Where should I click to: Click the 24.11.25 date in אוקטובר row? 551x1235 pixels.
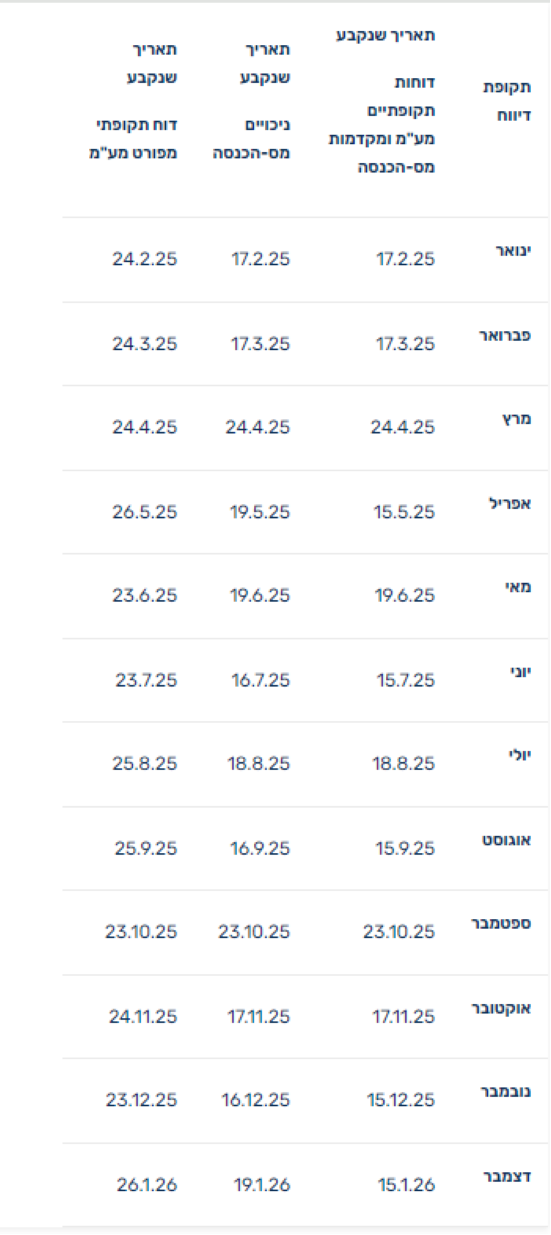143,1017
